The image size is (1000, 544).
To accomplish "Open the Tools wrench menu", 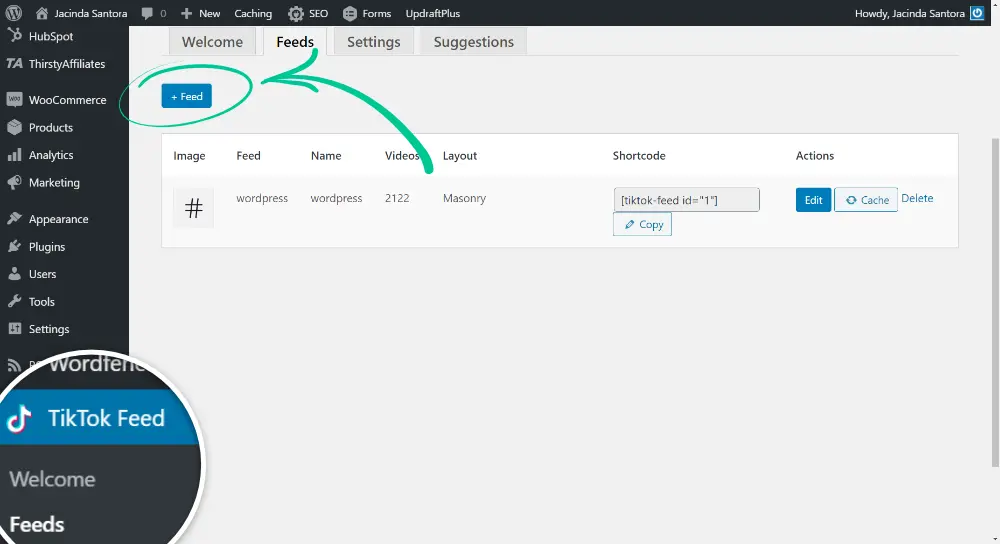I will (41, 301).
